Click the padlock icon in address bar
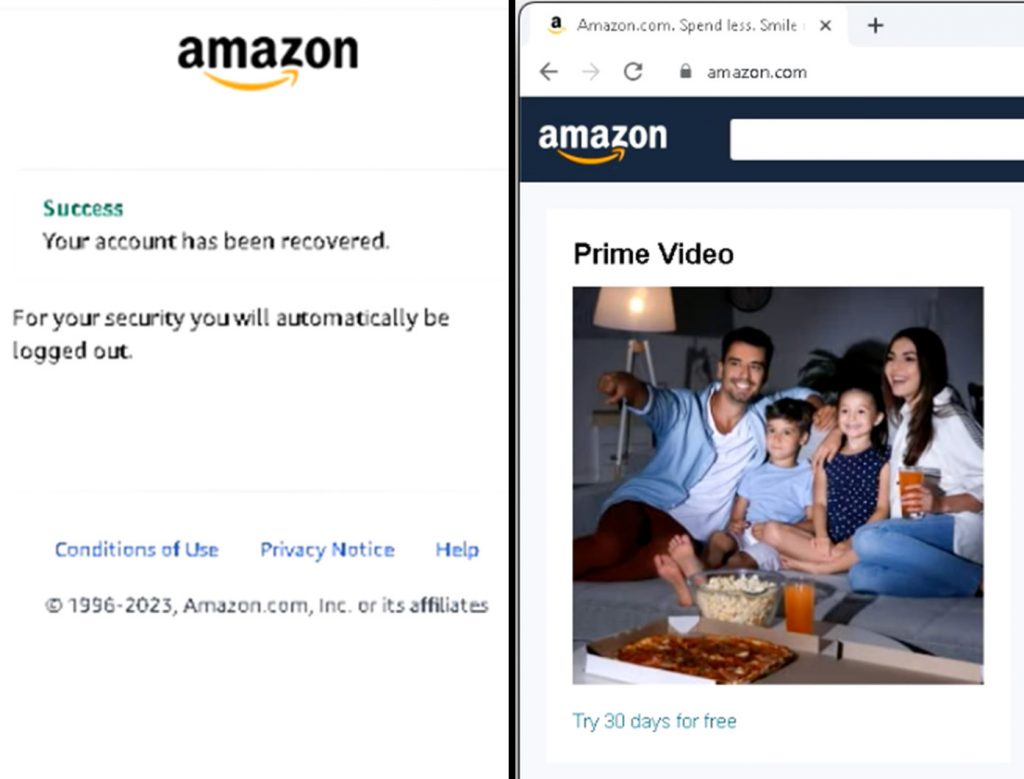1024x779 pixels. pyautogui.click(x=685, y=71)
